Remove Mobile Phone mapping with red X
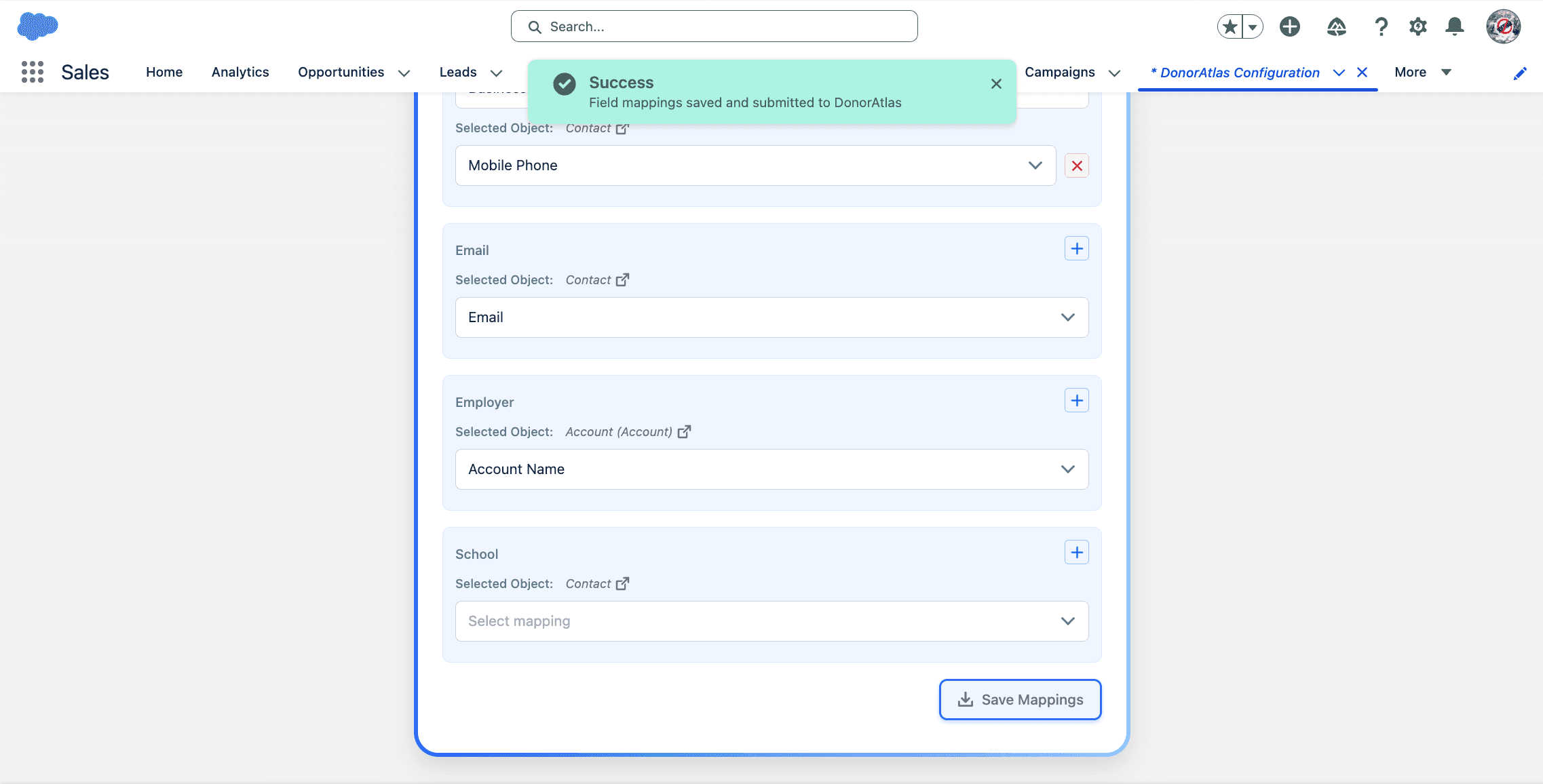The image size is (1543, 784). 1076,165
